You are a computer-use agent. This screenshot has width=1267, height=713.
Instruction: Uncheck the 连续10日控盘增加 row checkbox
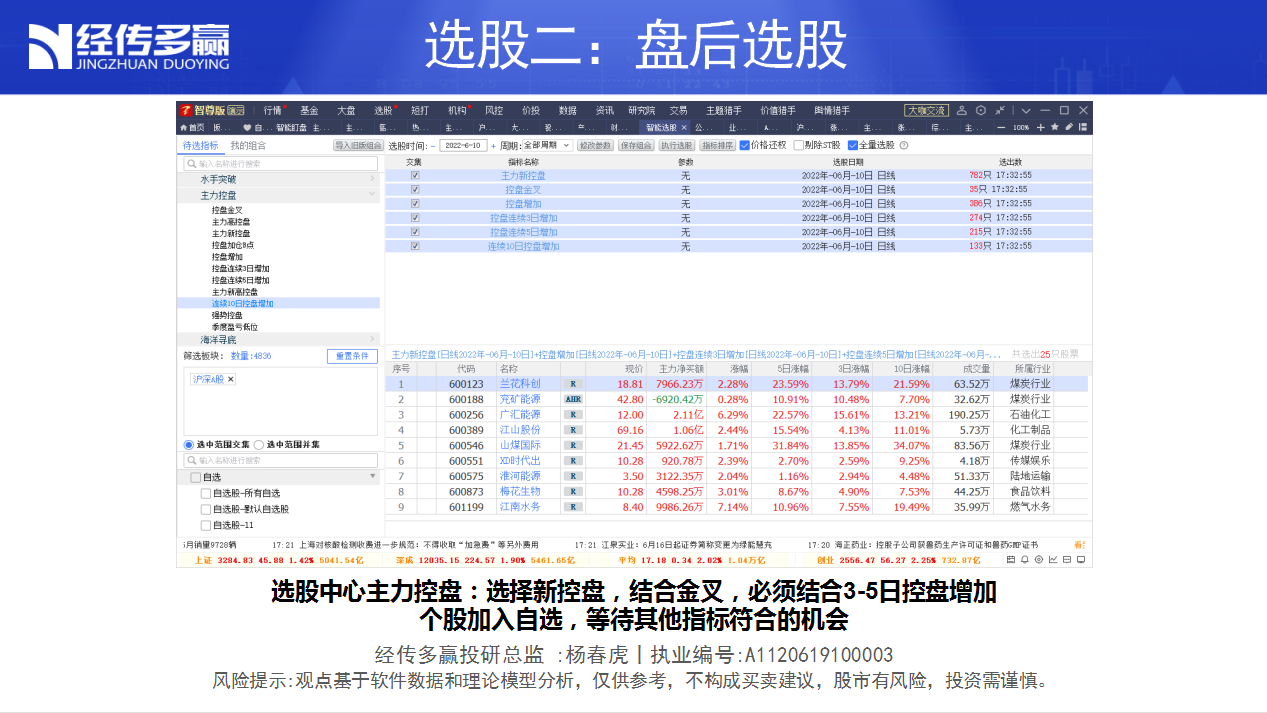(x=415, y=246)
